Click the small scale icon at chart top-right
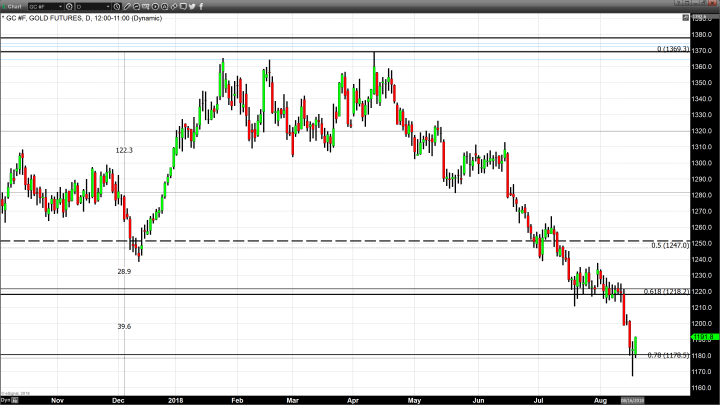 coord(686,18)
